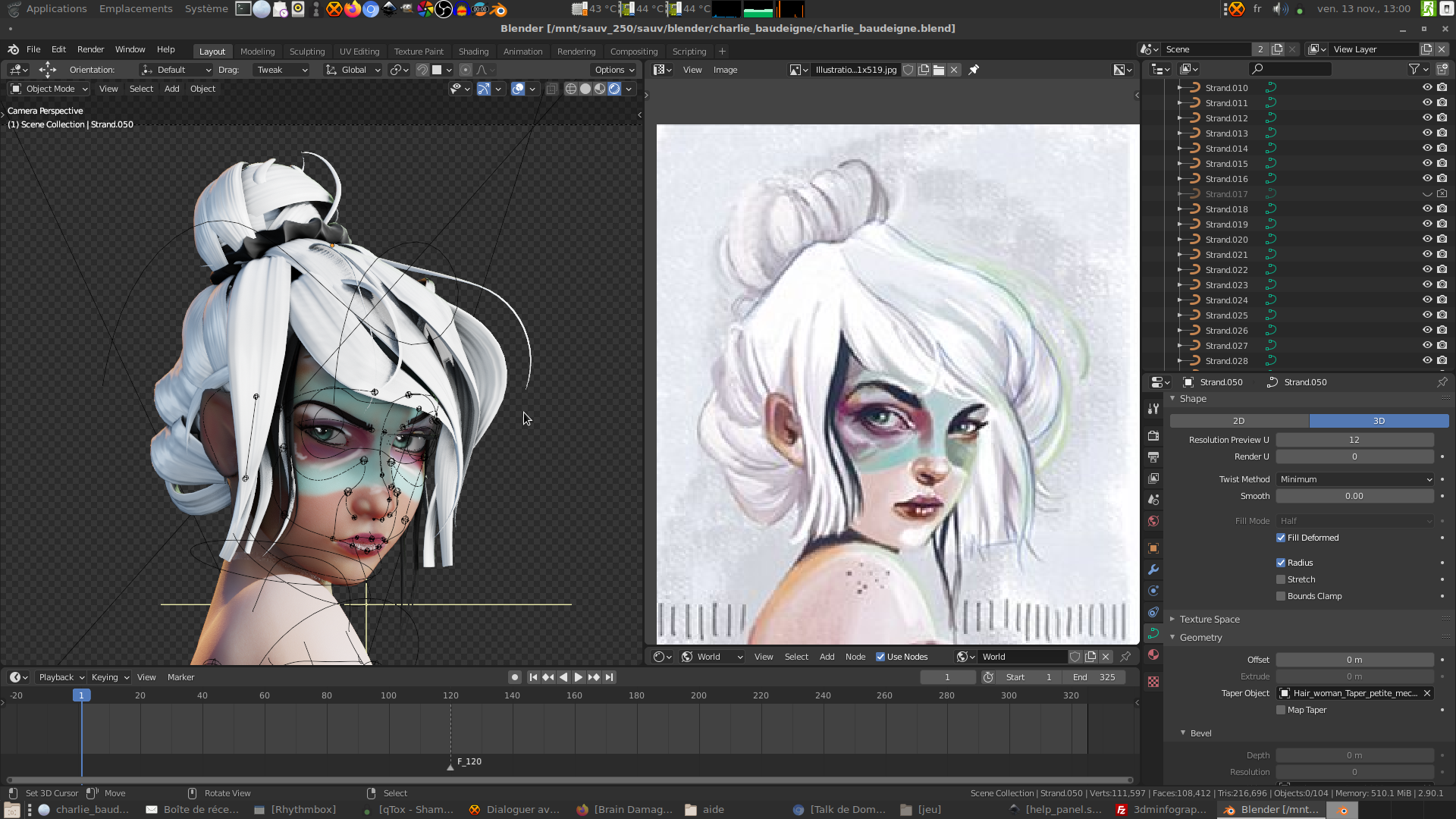The image size is (1456, 819).
Task: Open the Render menu
Action: 90,49
